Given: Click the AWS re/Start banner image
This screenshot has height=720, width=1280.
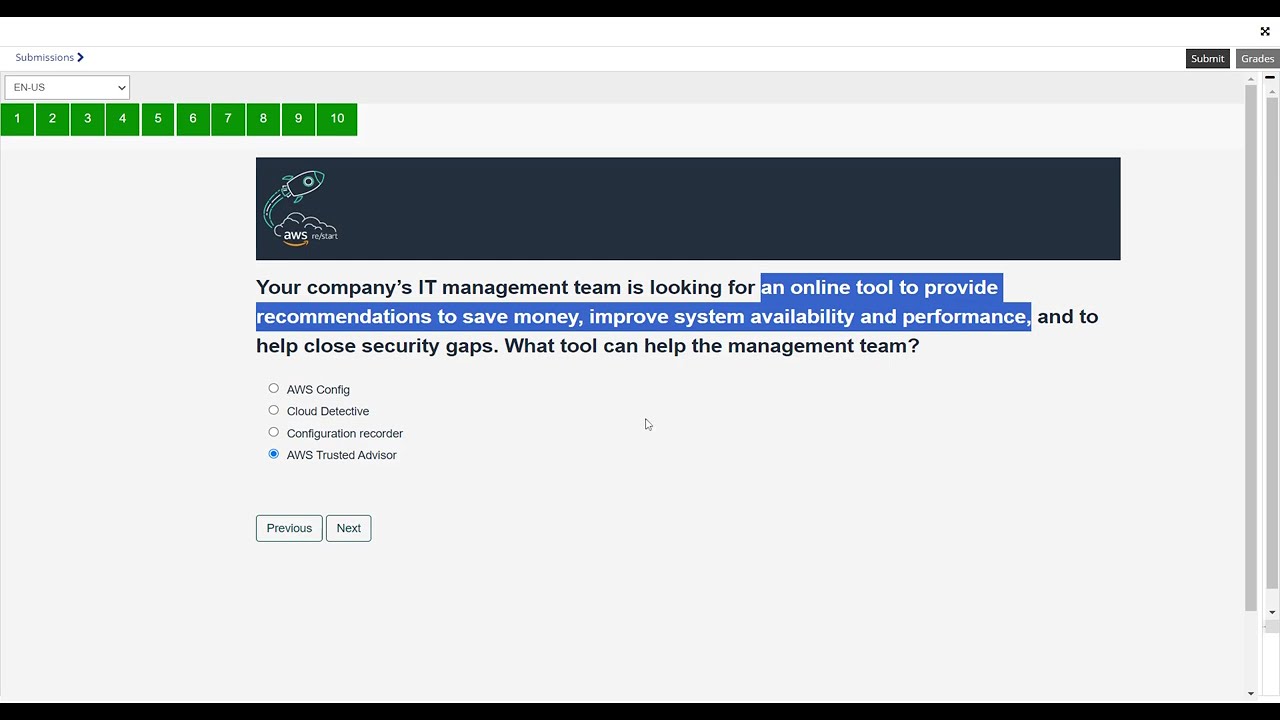Looking at the screenshot, I should point(688,208).
